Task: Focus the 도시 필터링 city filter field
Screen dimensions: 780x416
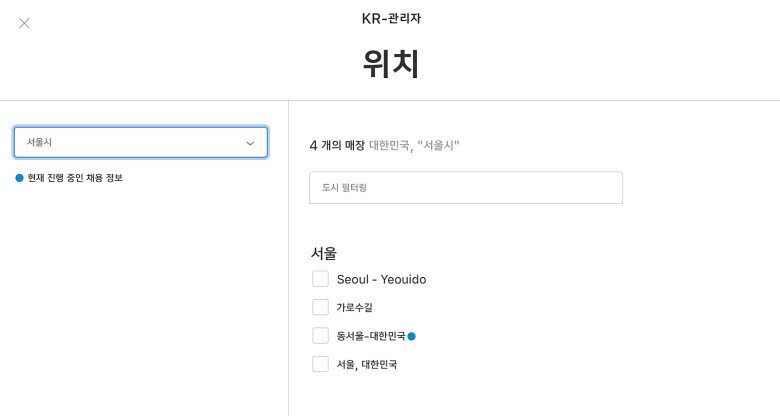Action: 465,188
